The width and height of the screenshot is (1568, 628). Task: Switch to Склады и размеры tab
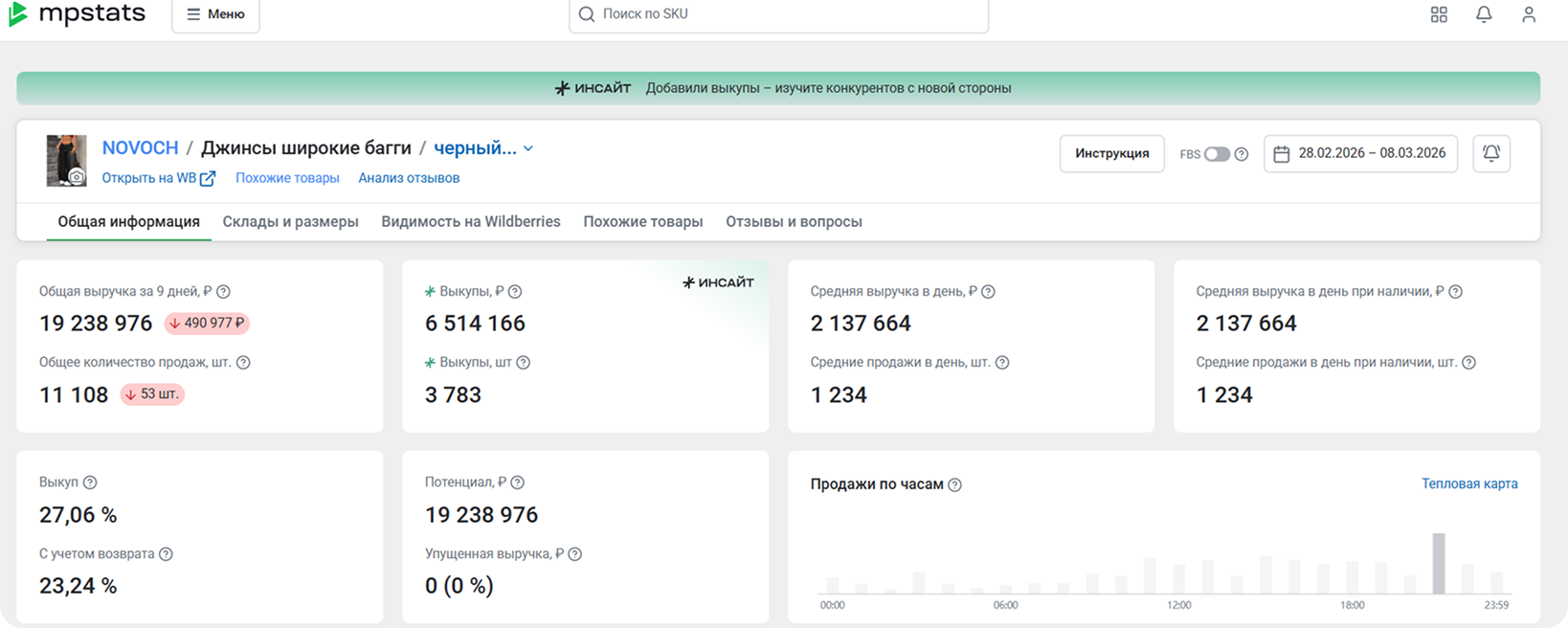(x=290, y=221)
